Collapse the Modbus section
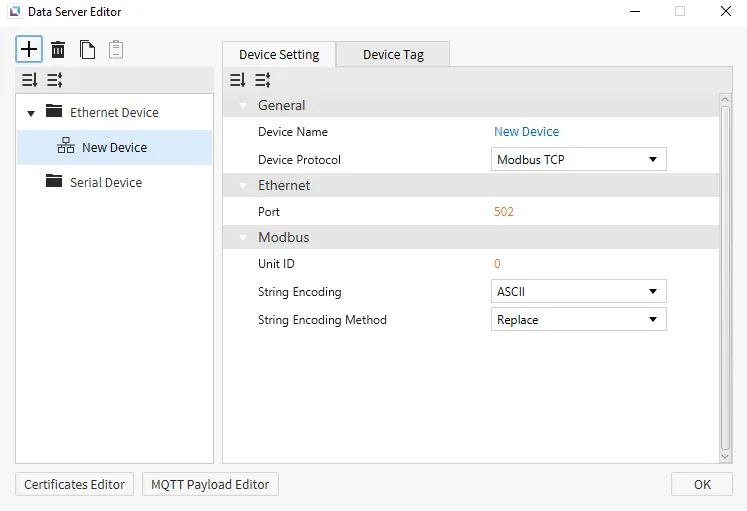Viewport: 747px width, 511px height. 242,238
